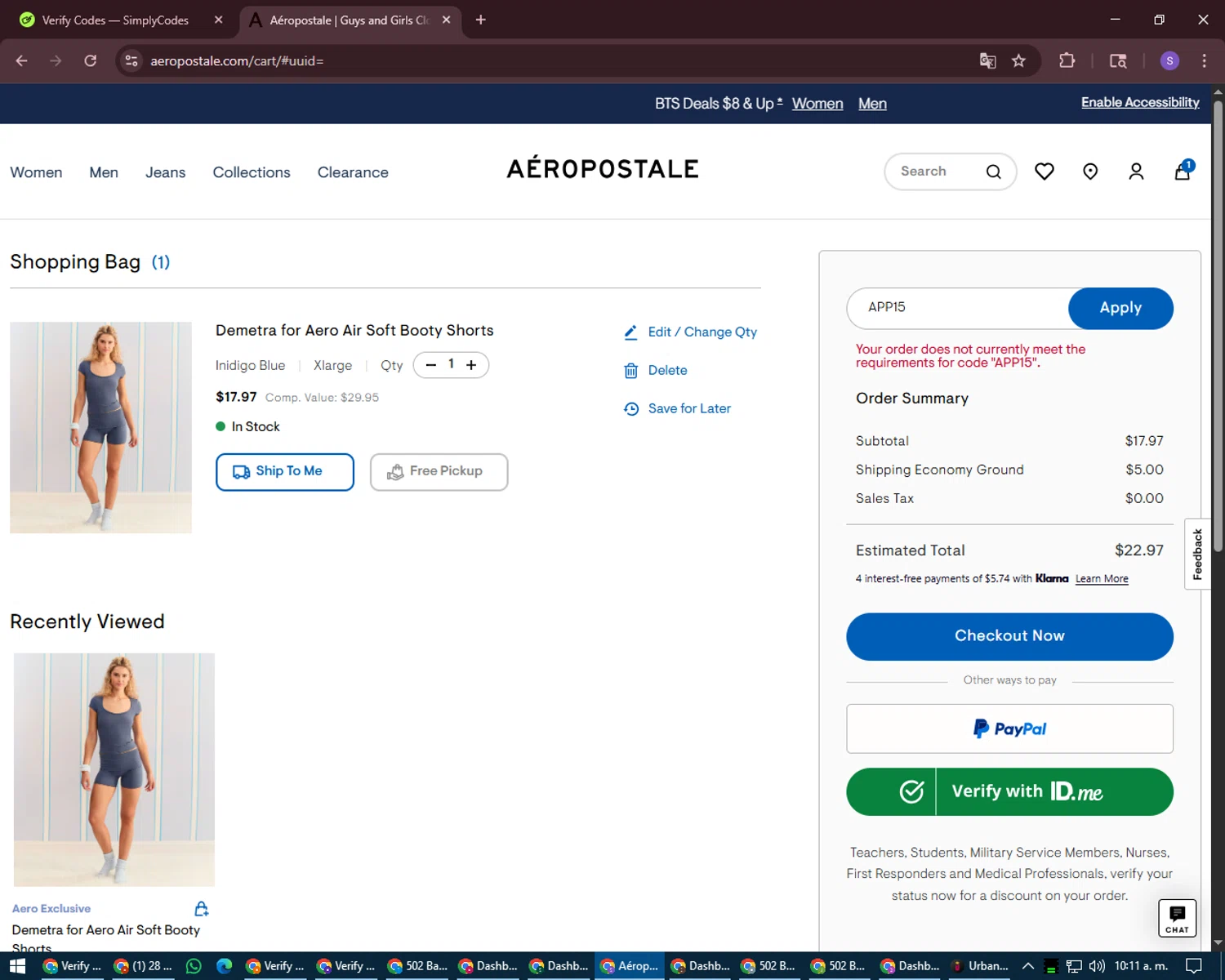1225x980 pixels.
Task: Click the Aéropostale logo
Action: point(603,169)
